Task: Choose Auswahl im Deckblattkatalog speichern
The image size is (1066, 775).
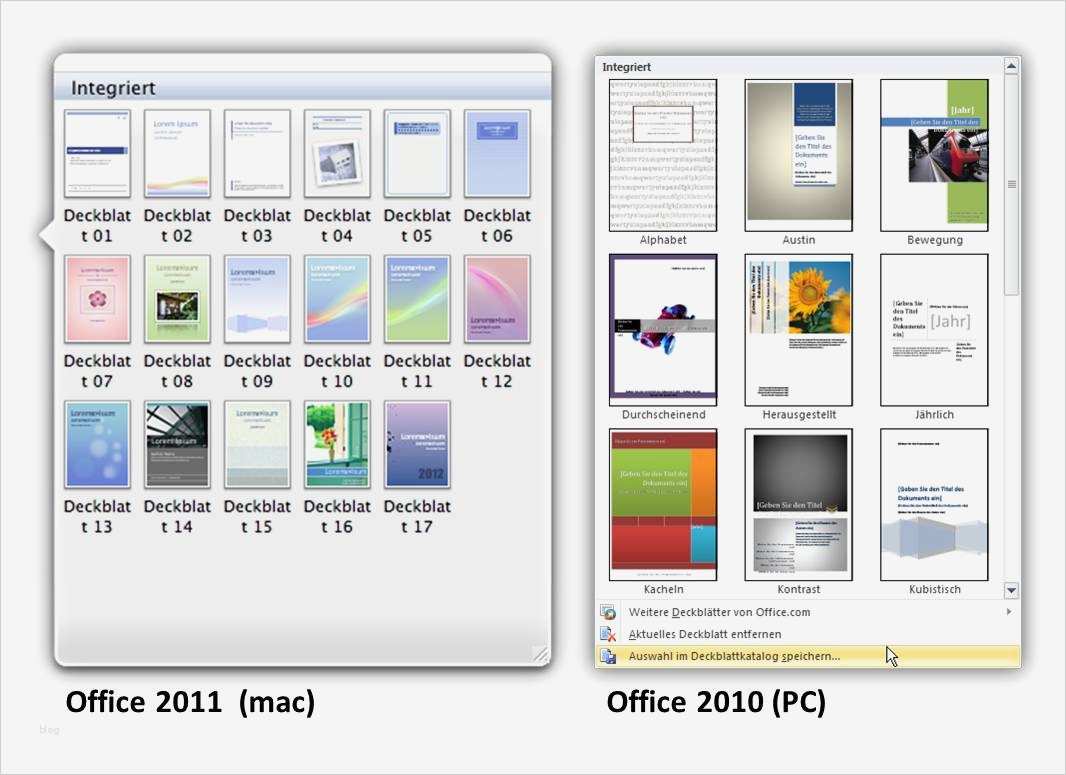Action: pos(808,656)
